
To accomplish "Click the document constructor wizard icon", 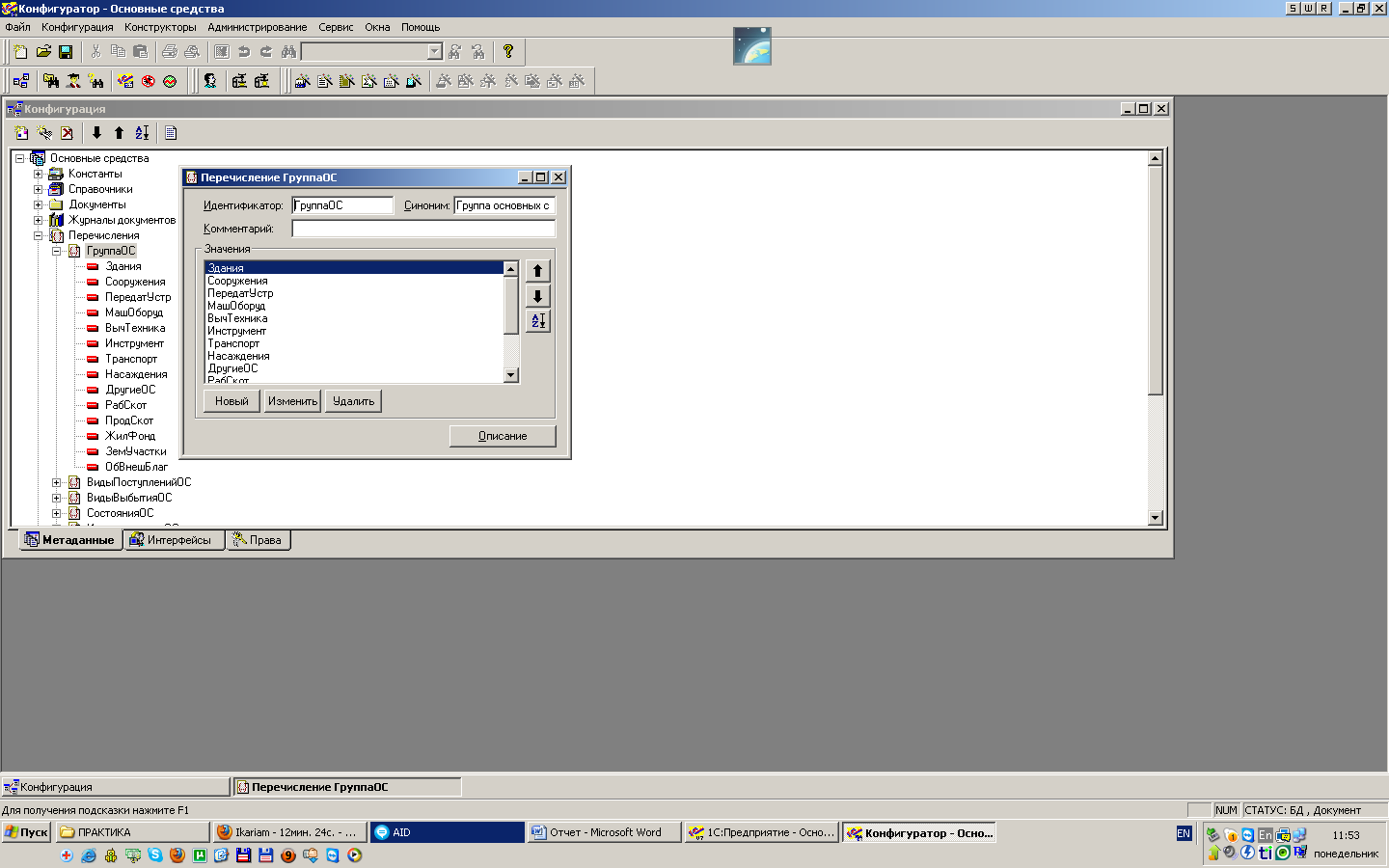I will click(x=324, y=81).
